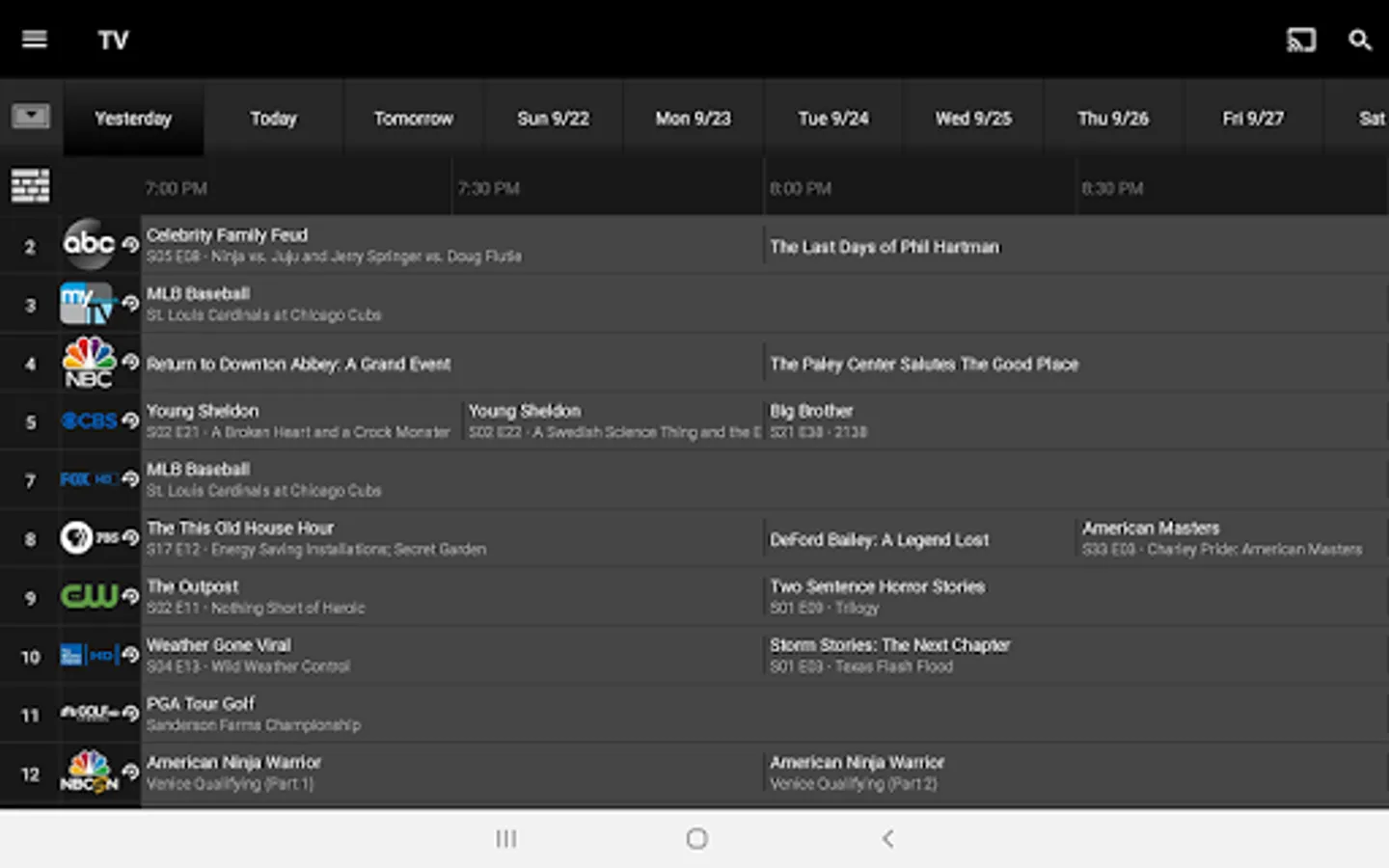This screenshot has width=1389, height=868.
Task: Select the NBCSN channel logo
Action: pos(89,772)
